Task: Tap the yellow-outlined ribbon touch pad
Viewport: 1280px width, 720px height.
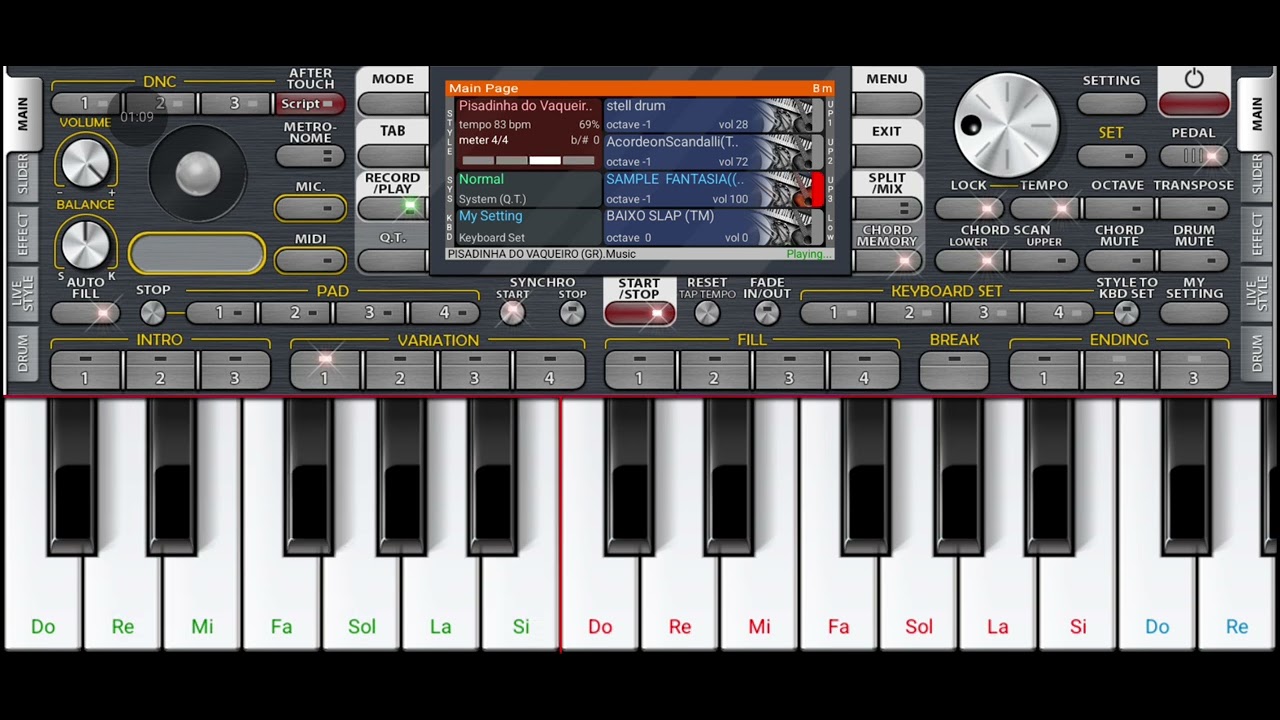Action: tap(197, 254)
